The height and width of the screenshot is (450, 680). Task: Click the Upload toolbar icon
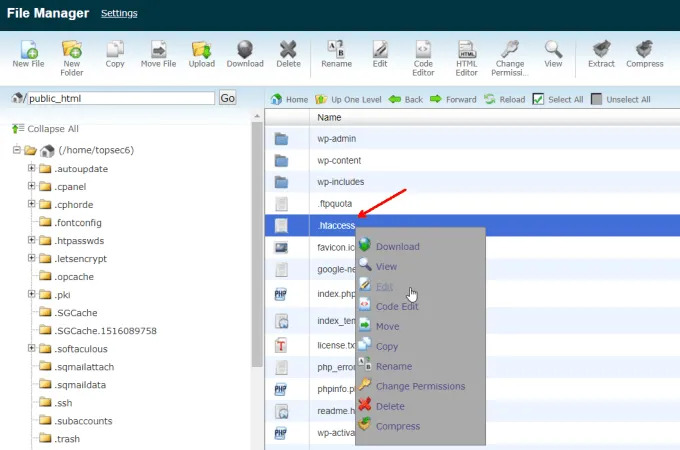click(201, 49)
